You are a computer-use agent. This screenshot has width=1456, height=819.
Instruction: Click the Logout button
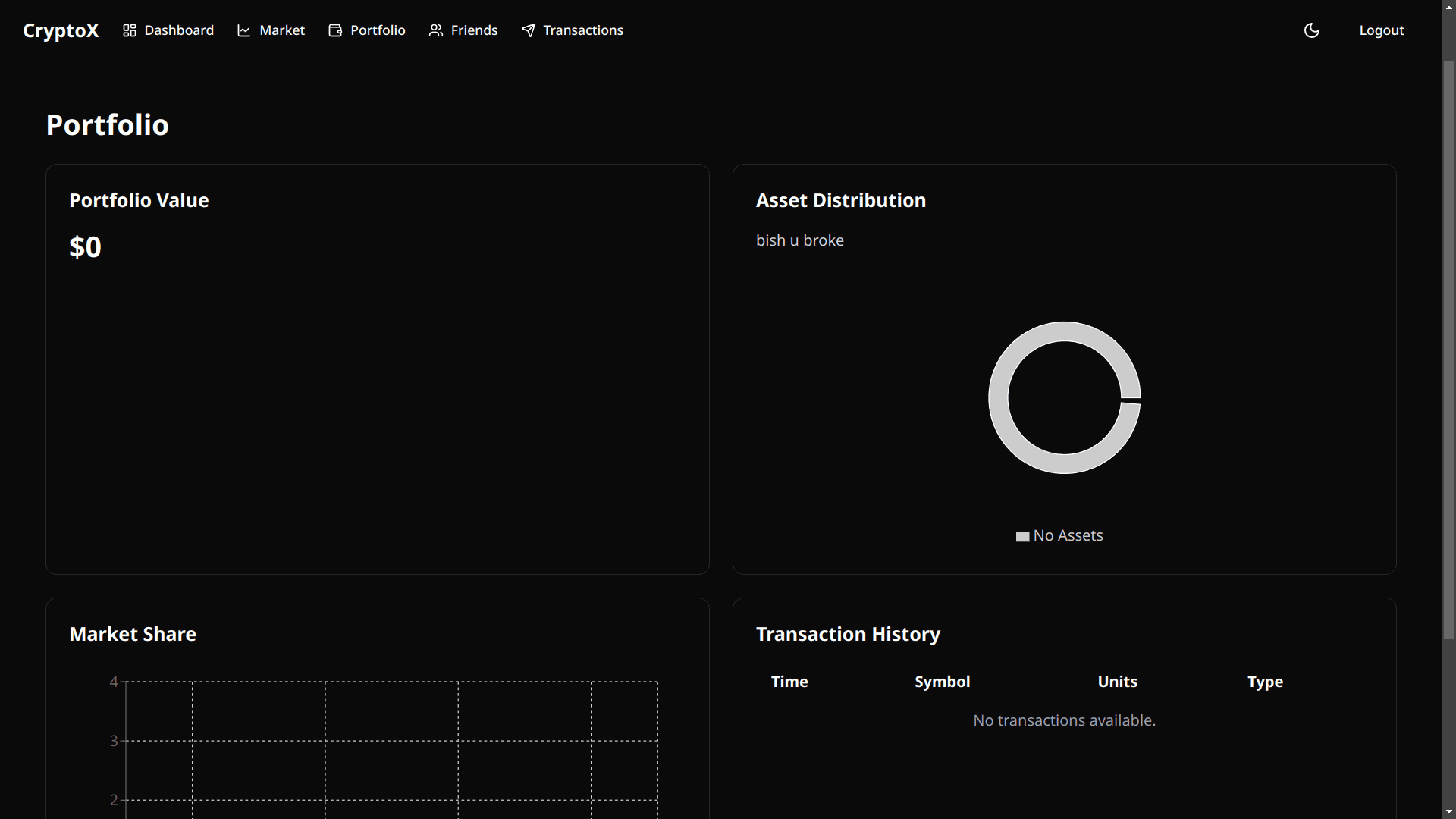point(1382,30)
